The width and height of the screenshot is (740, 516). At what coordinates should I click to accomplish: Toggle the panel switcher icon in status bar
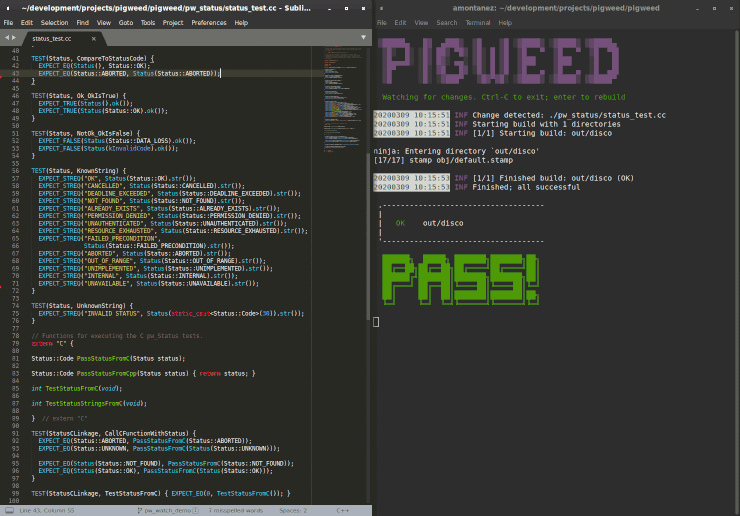(x=9, y=510)
